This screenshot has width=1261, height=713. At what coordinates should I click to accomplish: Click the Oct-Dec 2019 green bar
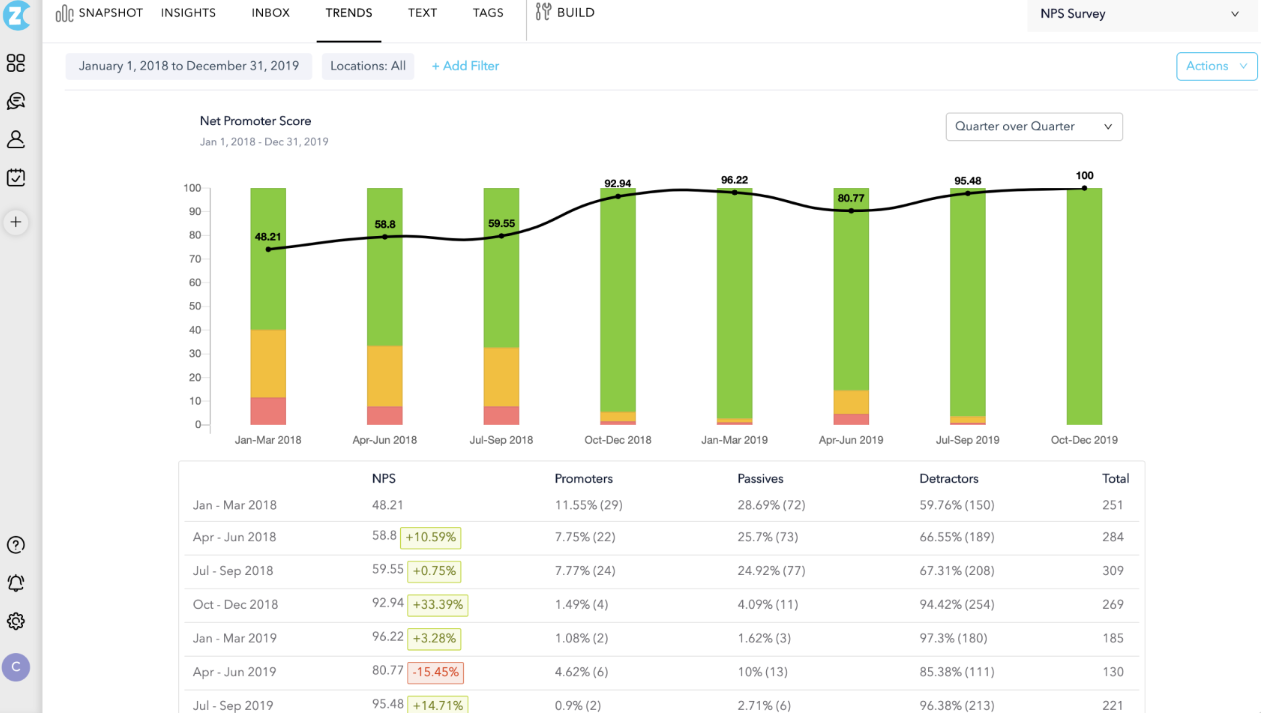coord(1084,306)
